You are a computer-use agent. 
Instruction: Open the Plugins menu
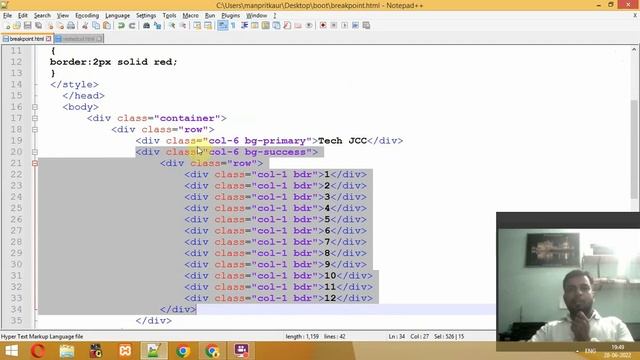231,16
